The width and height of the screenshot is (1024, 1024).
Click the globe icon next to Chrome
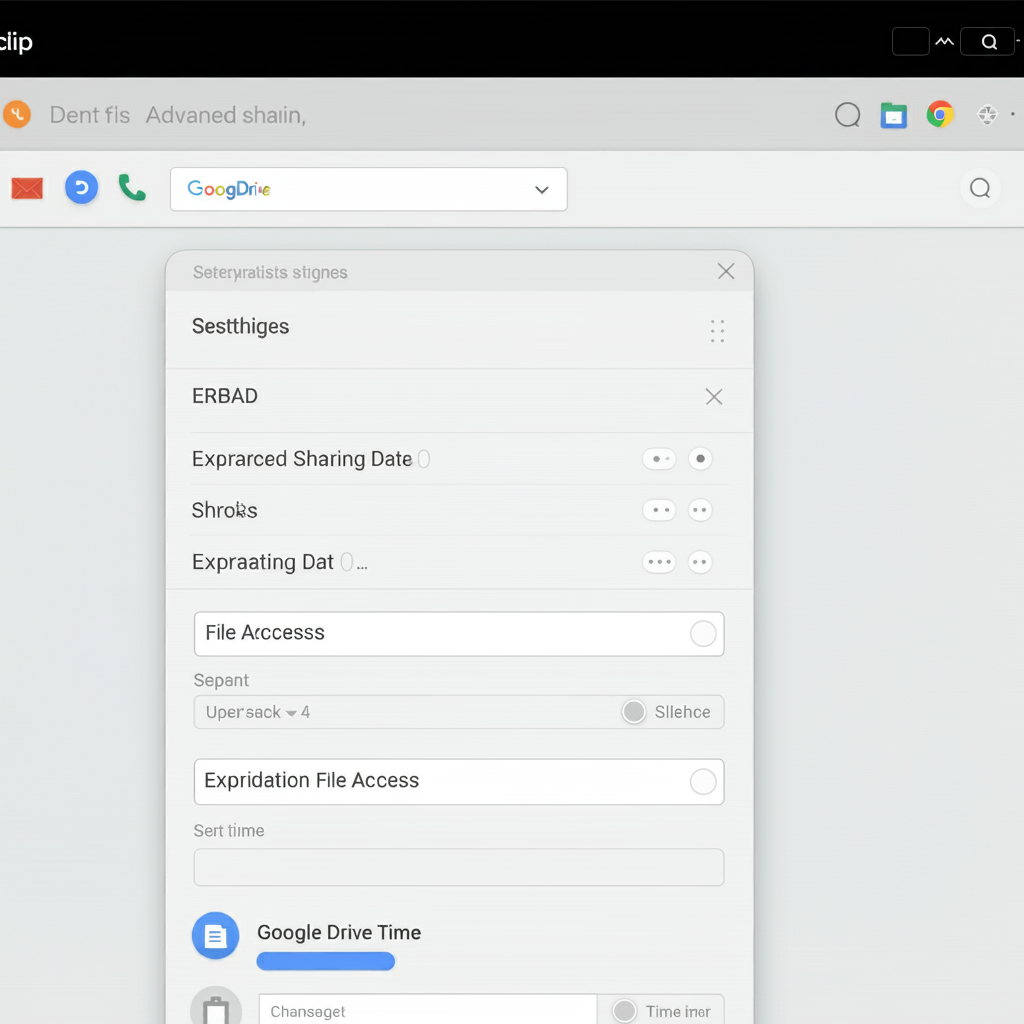987,115
